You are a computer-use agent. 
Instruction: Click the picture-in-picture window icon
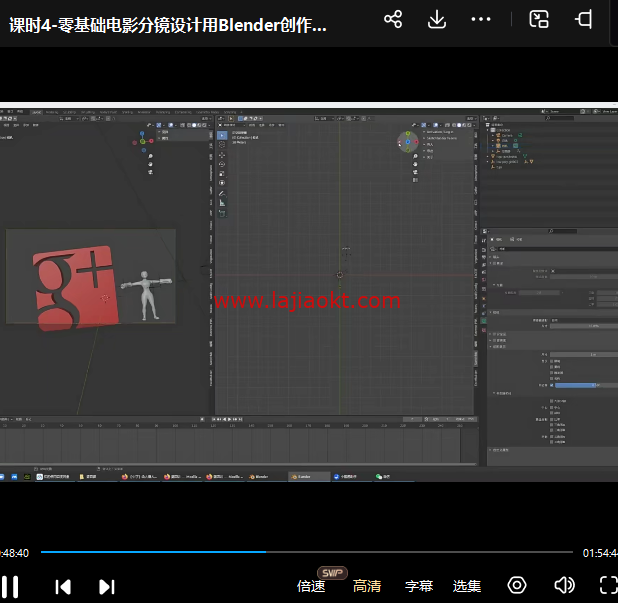point(539,19)
